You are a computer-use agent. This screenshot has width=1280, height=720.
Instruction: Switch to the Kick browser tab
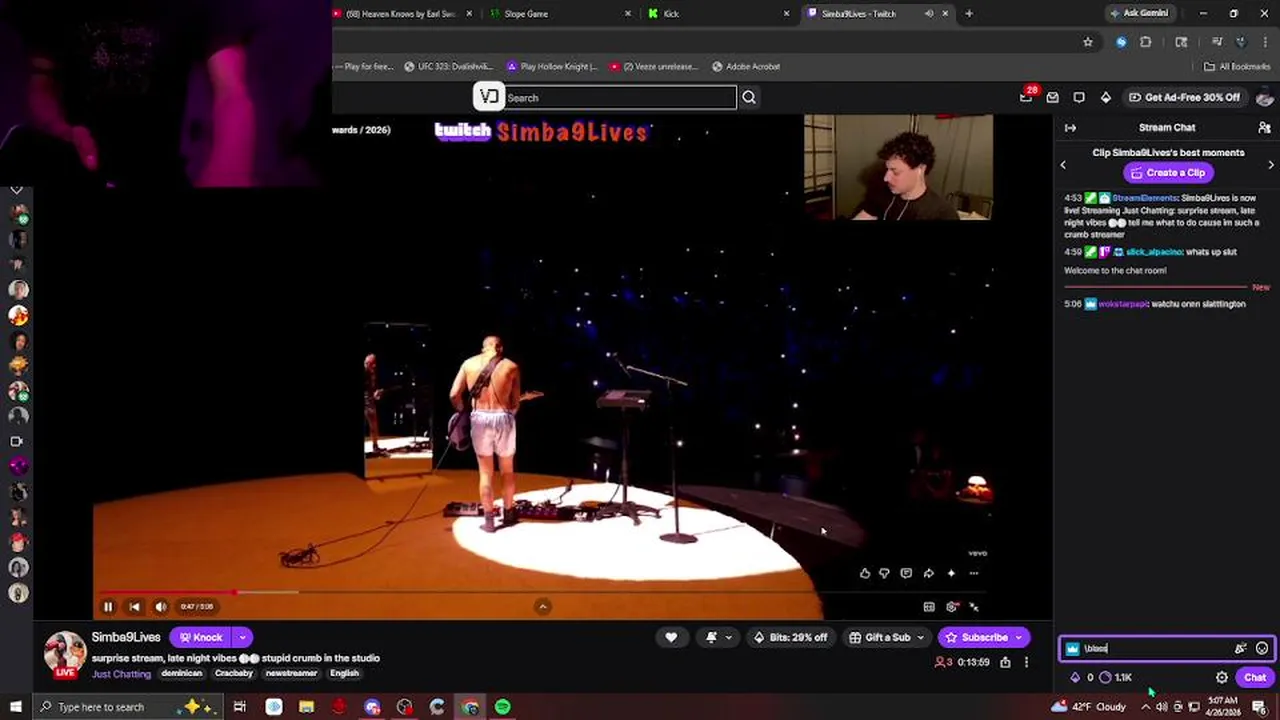coord(719,14)
